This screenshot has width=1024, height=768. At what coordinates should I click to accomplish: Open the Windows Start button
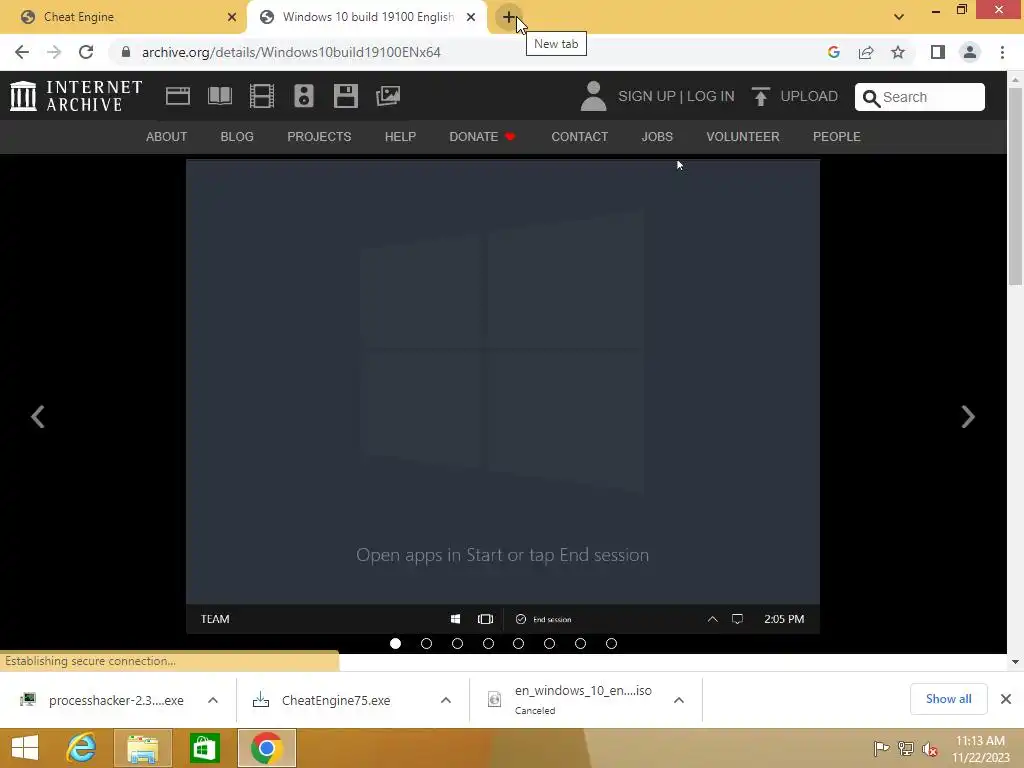[25, 748]
